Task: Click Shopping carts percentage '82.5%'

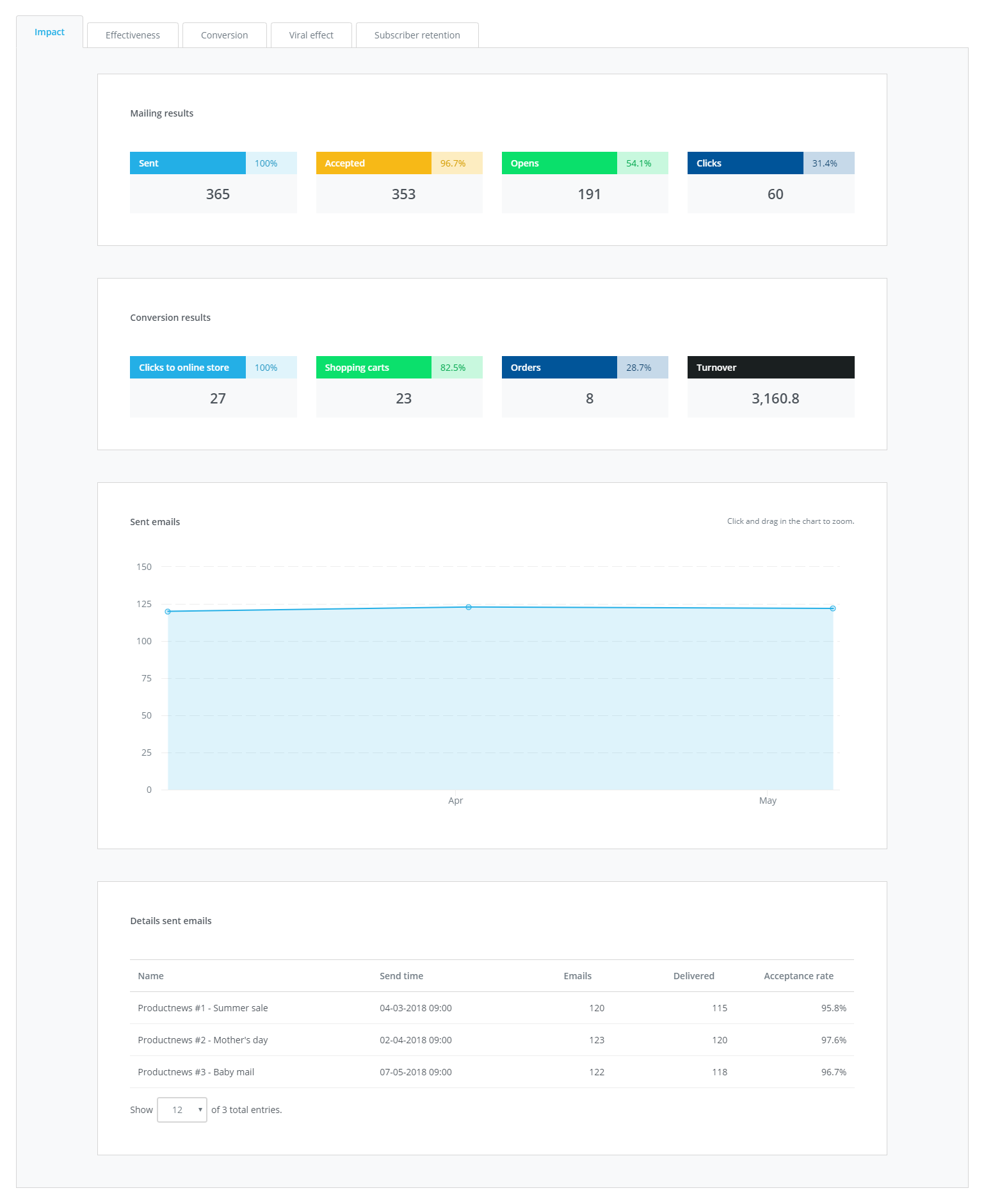Action: 457,368
